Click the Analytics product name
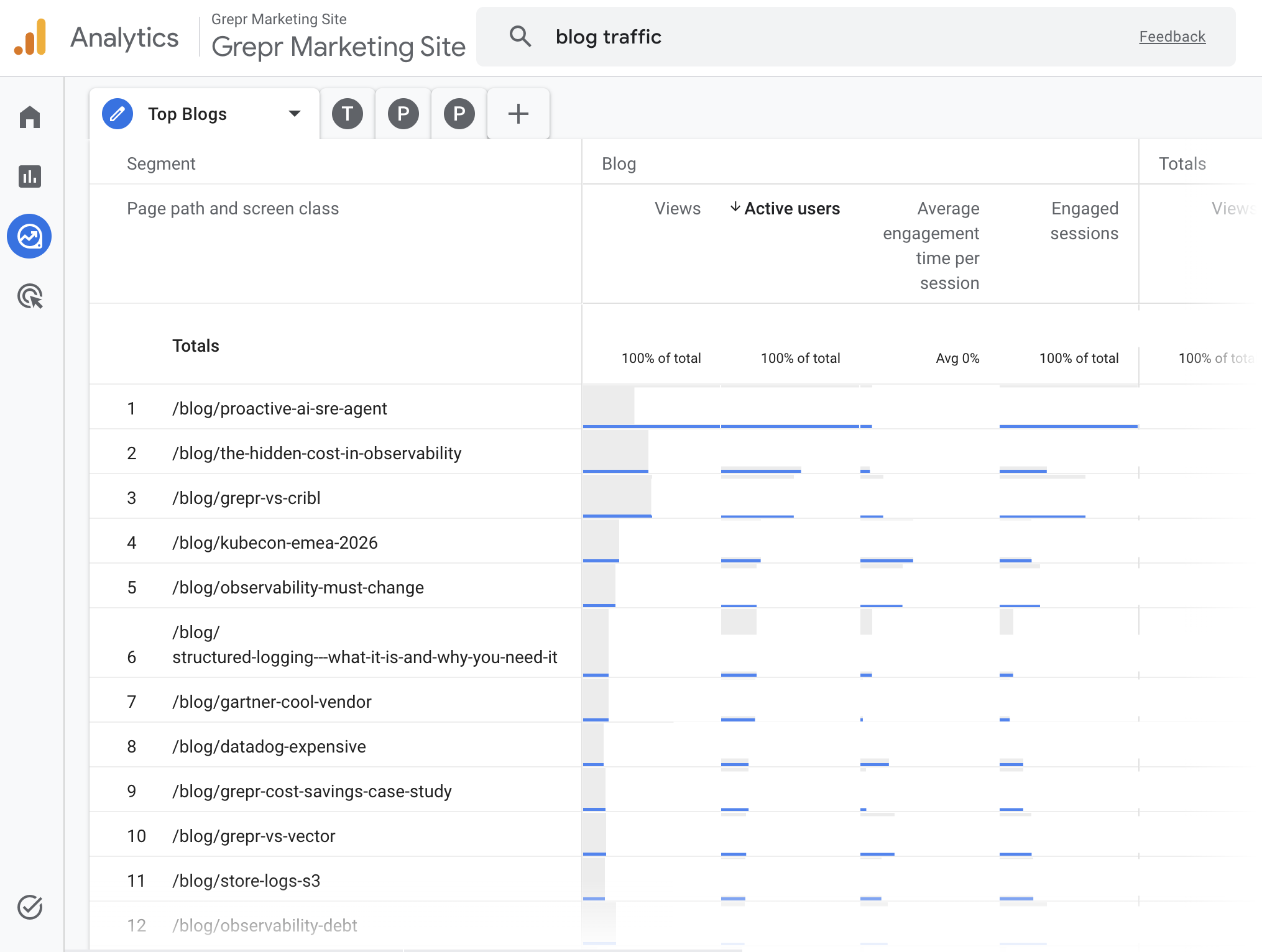Screen dimensions: 1262x952 click(x=124, y=37)
